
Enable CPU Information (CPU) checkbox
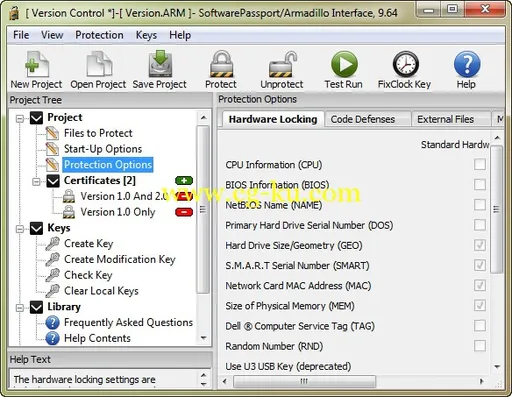point(480,164)
